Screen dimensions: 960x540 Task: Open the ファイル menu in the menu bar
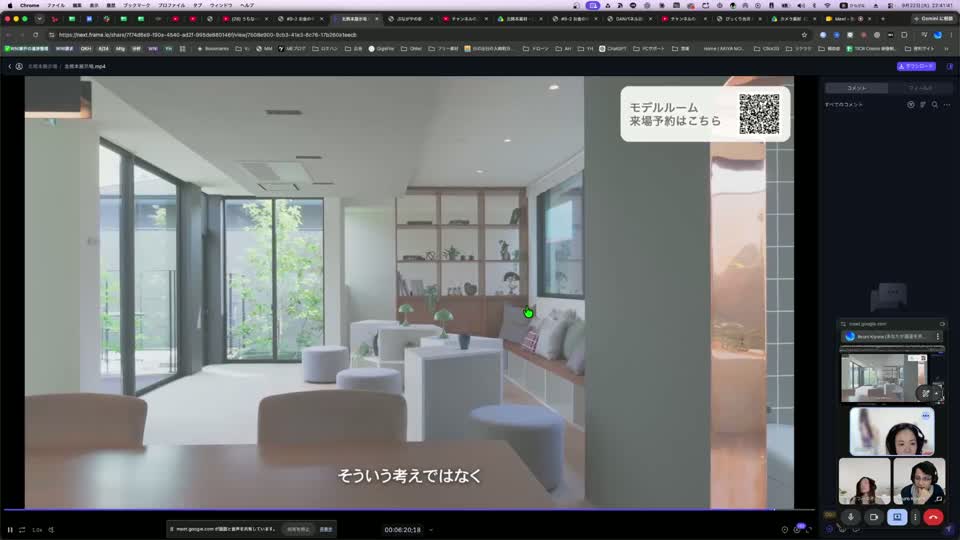(x=56, y=5)
